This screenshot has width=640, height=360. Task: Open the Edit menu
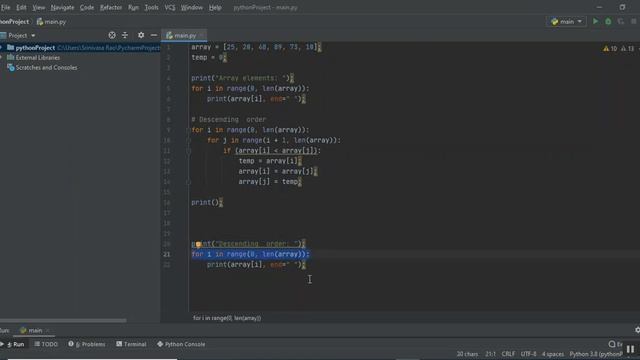click(21, 7)
